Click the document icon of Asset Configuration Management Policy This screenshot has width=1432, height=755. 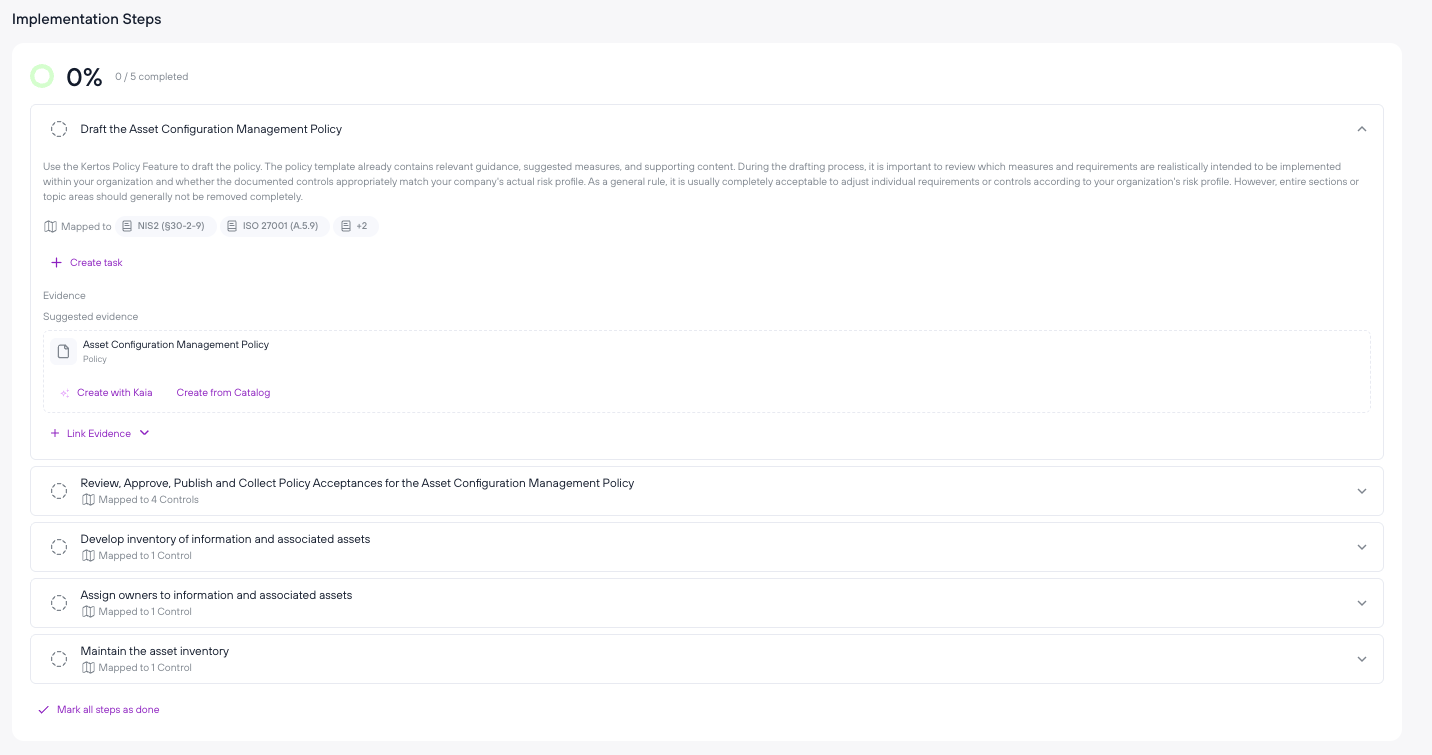64,351
